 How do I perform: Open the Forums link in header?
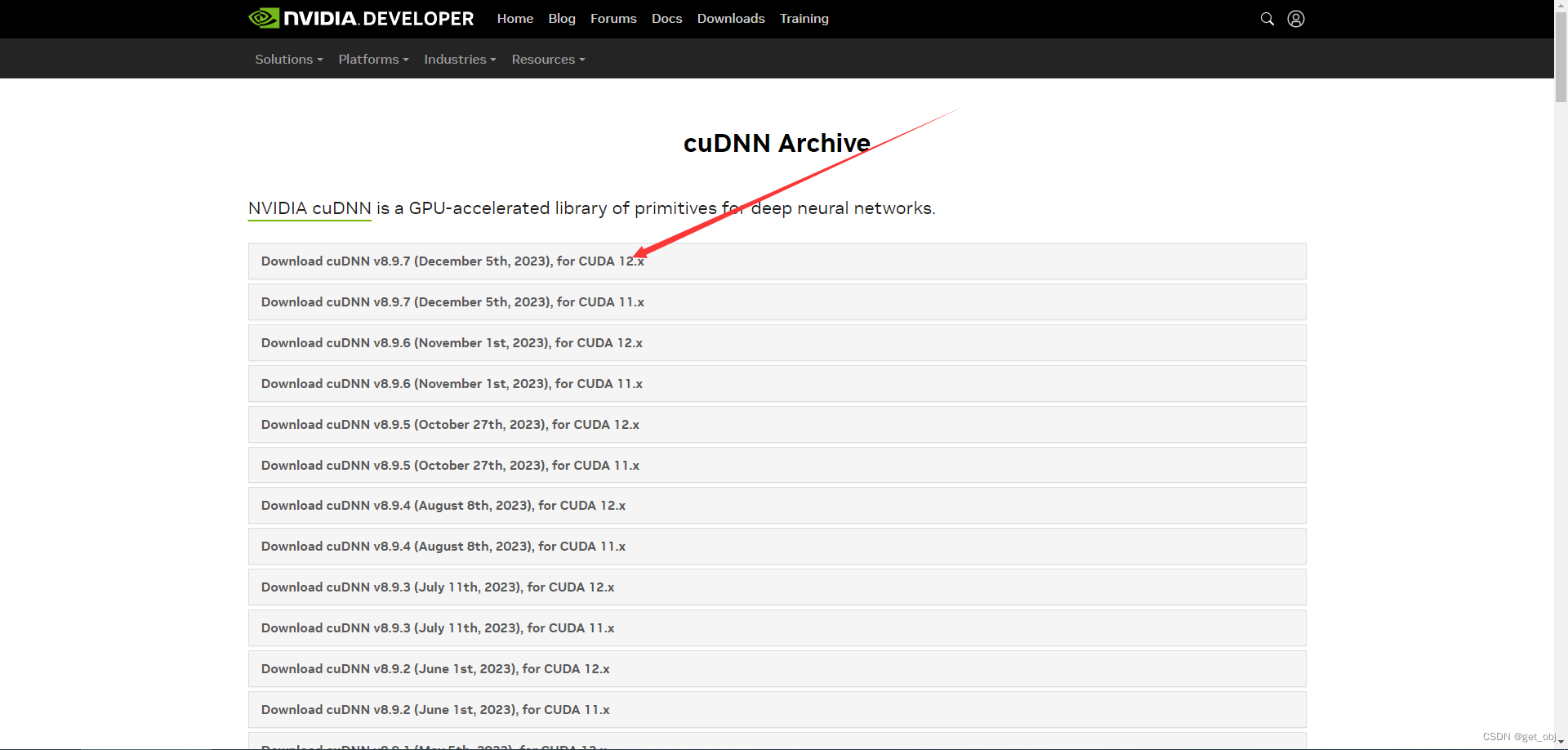click(x=613, y=18)
